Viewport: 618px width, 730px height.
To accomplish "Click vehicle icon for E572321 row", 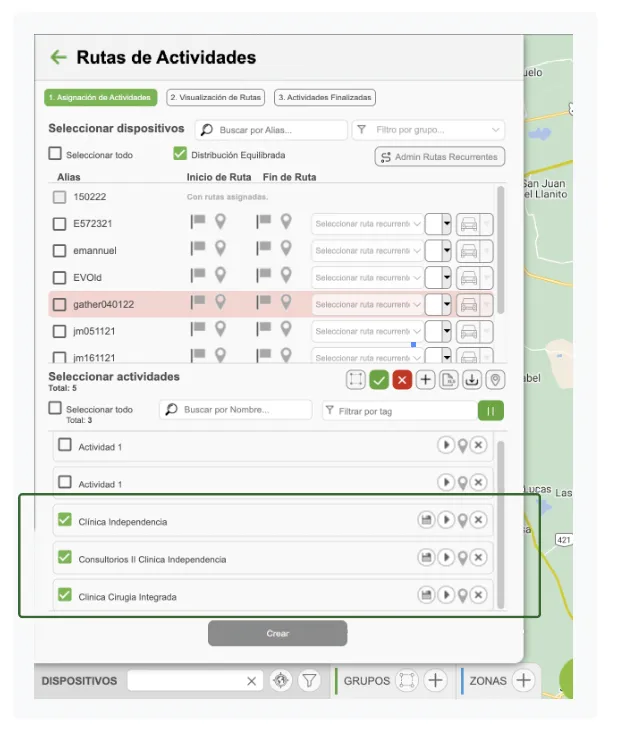I will pos(469,224).
